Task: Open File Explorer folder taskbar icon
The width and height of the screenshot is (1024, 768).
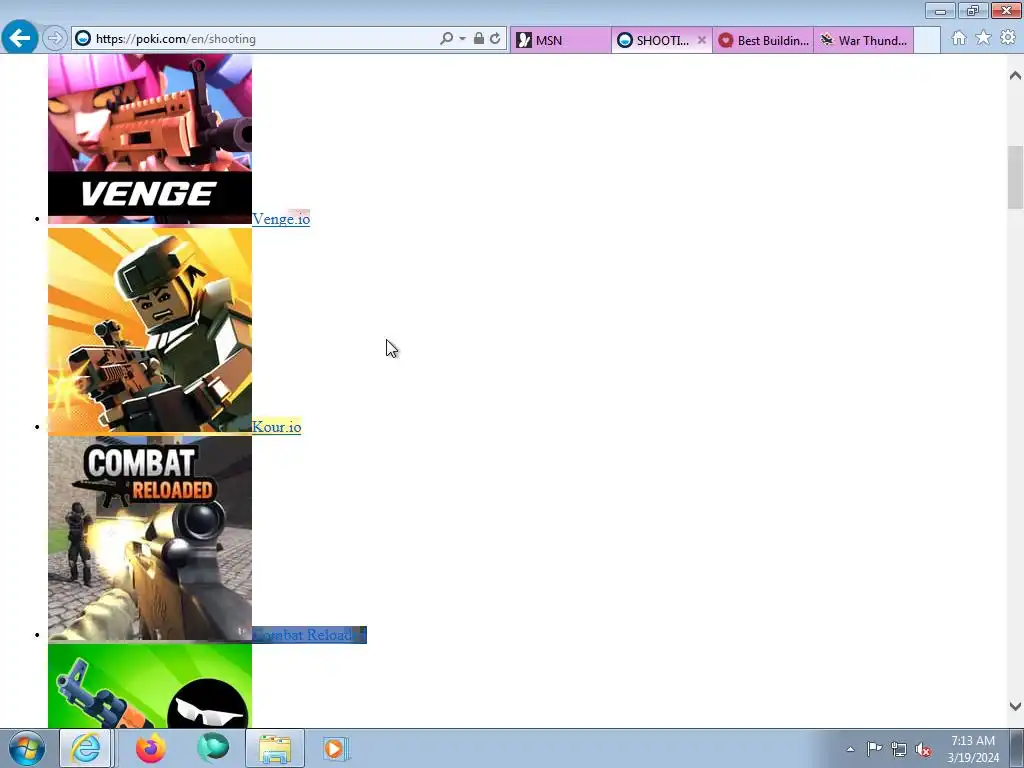Action: point(275,748)
